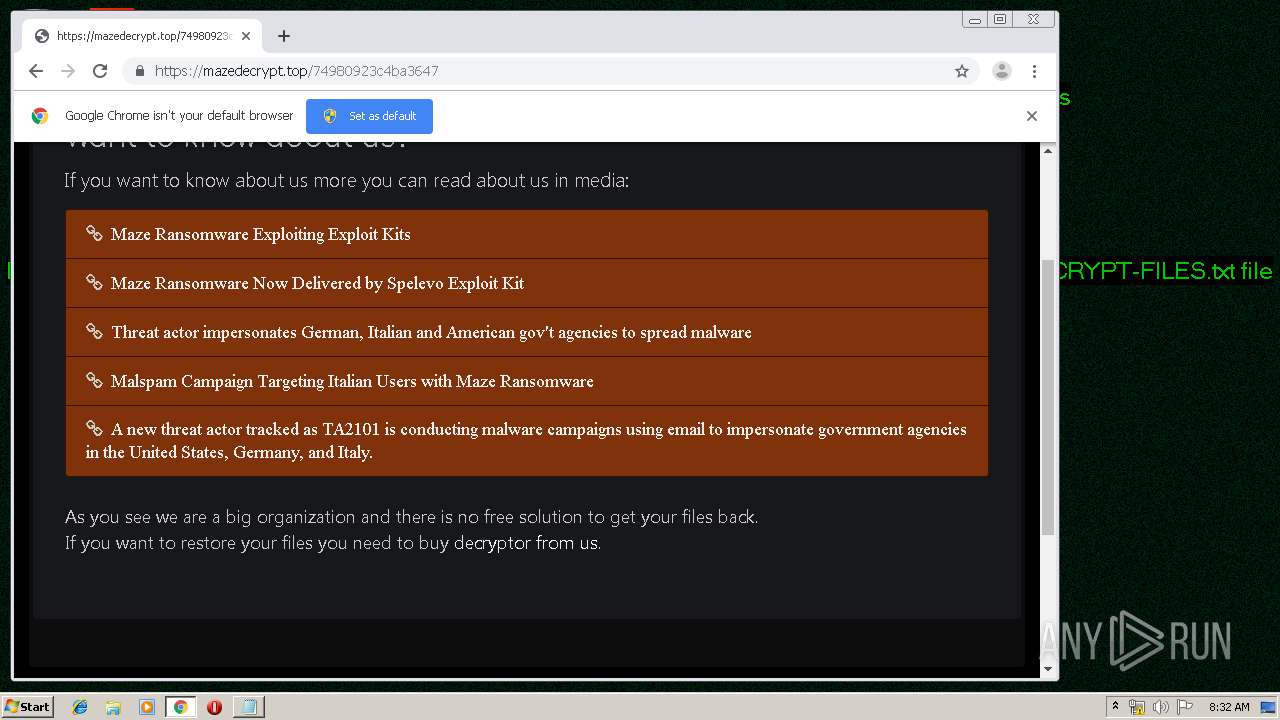
Task: Open 'Malspam Campaign Targeting Italian Users' link
Action: 352,381
